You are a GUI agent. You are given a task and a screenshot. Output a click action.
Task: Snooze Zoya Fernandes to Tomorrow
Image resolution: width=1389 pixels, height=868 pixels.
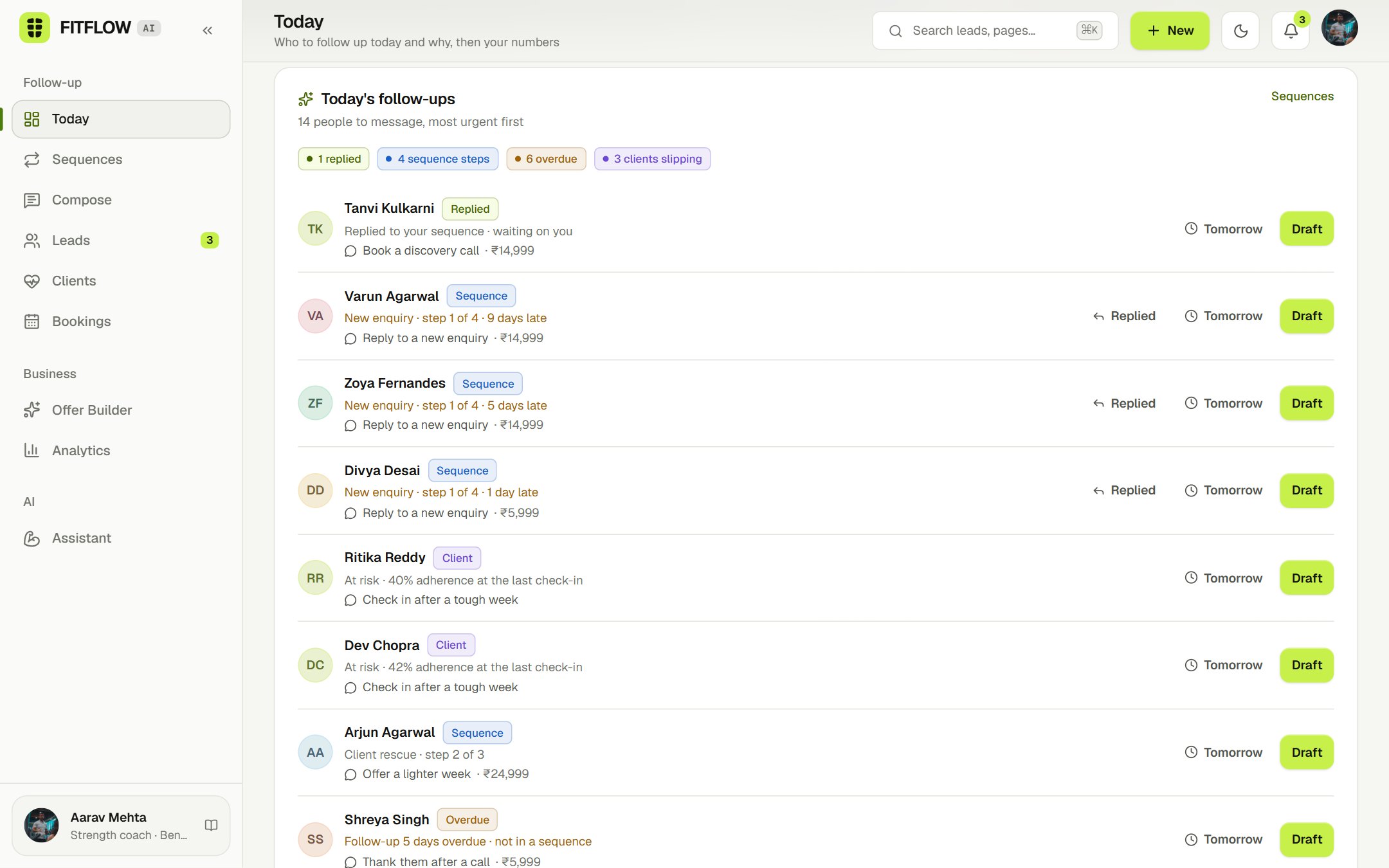1224,403
